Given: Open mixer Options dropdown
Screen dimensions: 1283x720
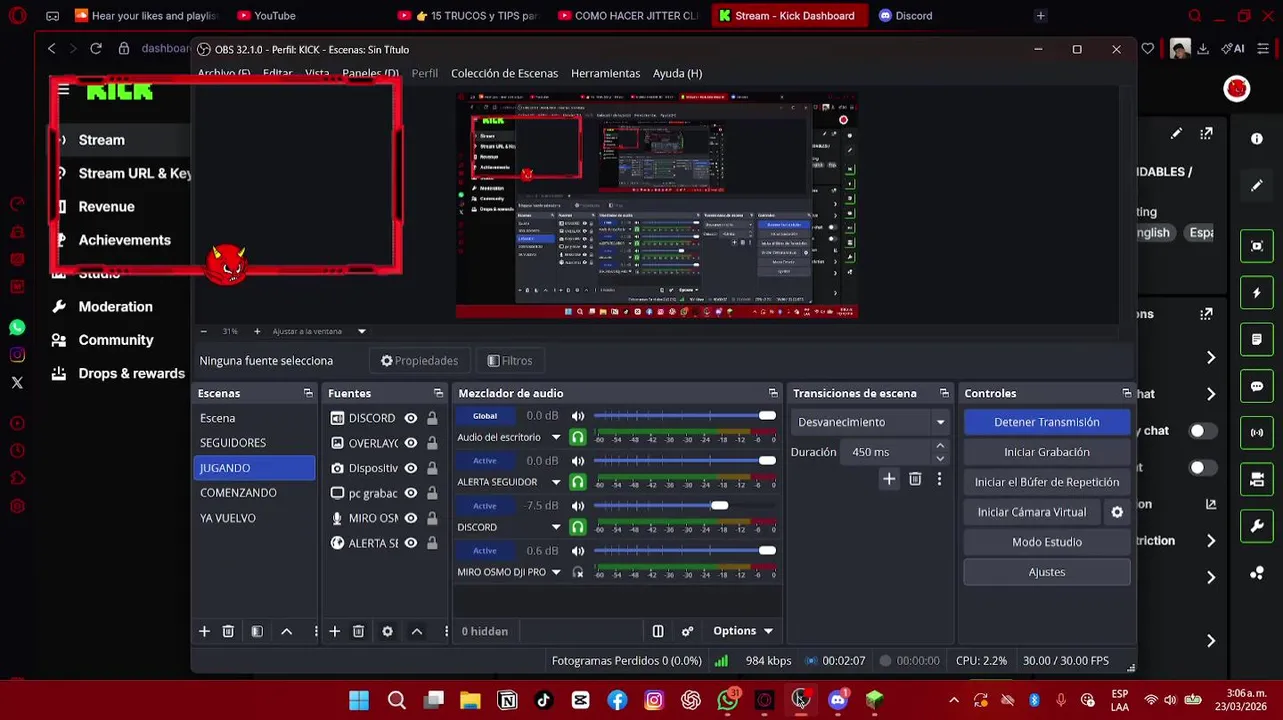Looking at the screenshot, I should pyautogui.click(x=743, y=631).
